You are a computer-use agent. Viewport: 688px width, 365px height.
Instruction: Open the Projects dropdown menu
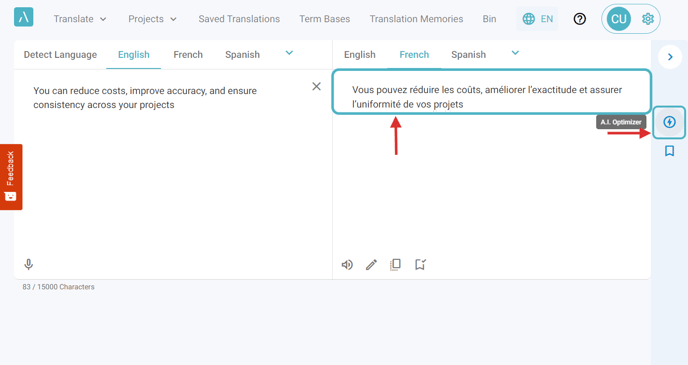click(152, 19)
